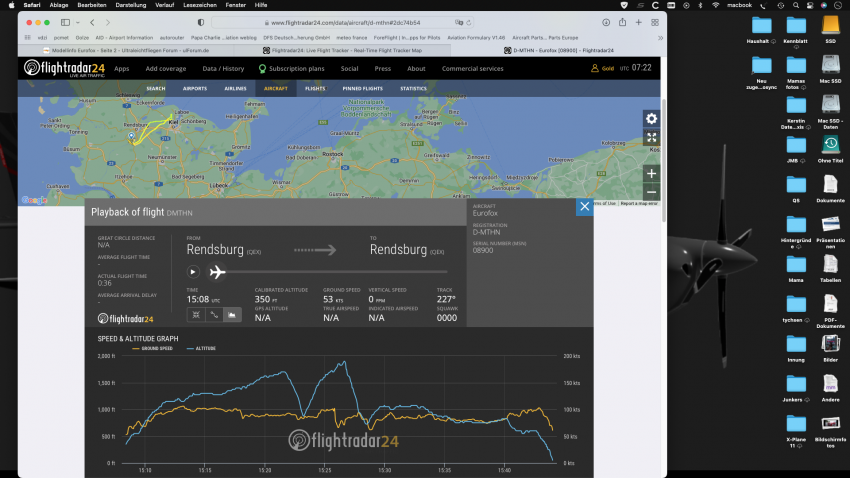Open the sidebar options dropdown arrow
Image resolution: width=850 pixels, height=478 pixels.
[x=78, y=23]
